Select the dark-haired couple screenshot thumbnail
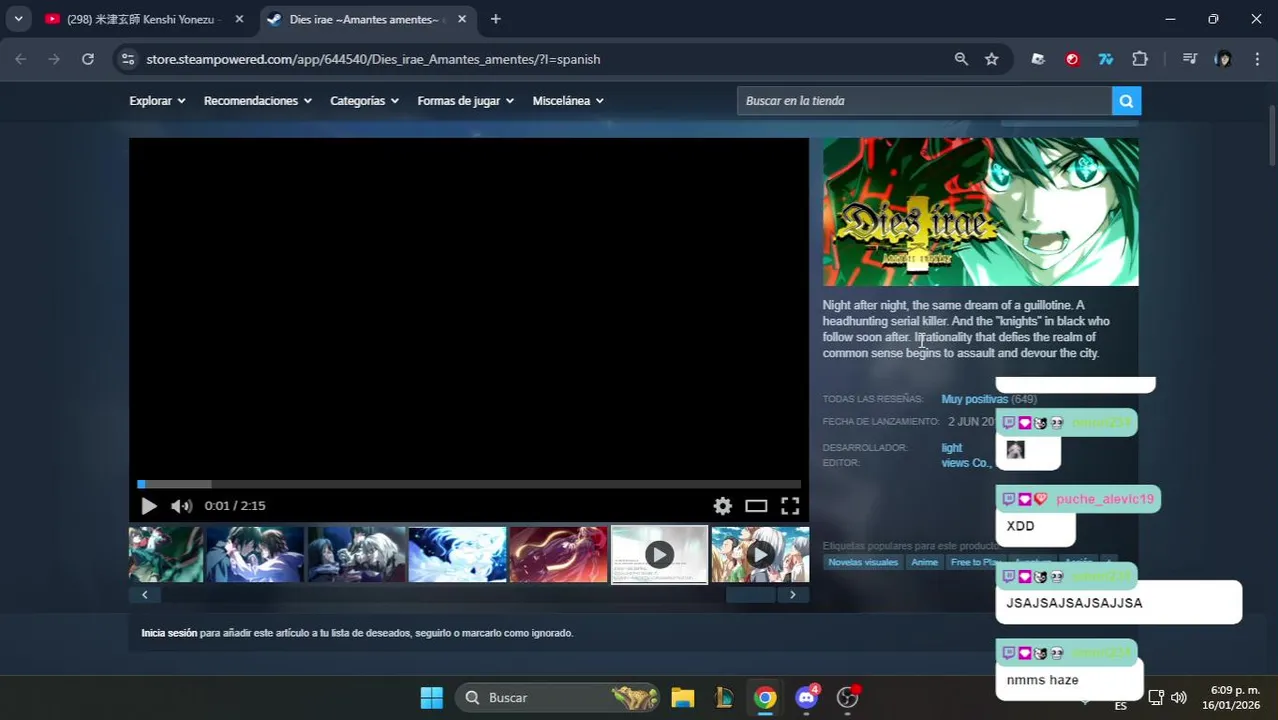 tap(255, 555)
